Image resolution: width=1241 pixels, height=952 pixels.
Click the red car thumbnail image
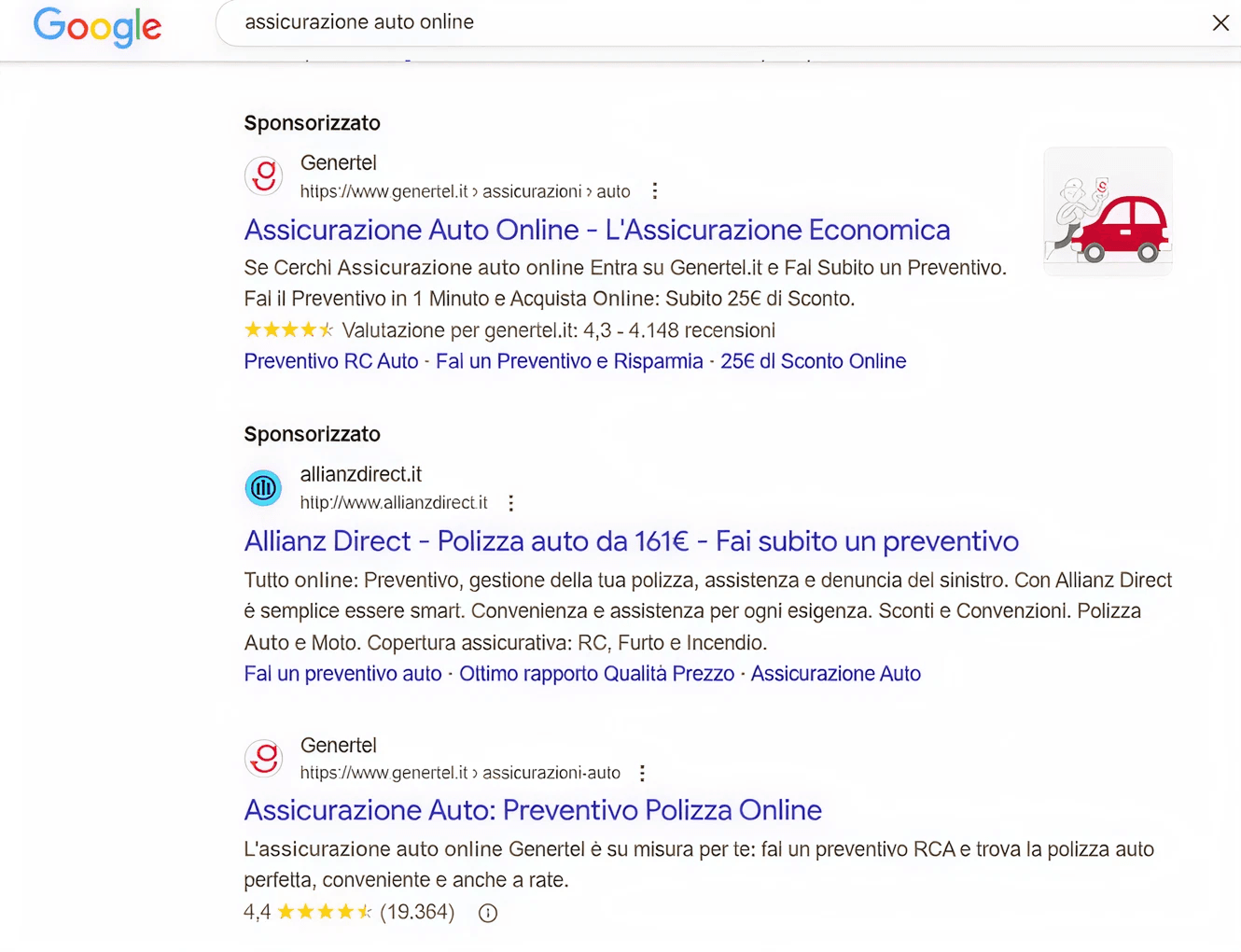[1108, 211]
